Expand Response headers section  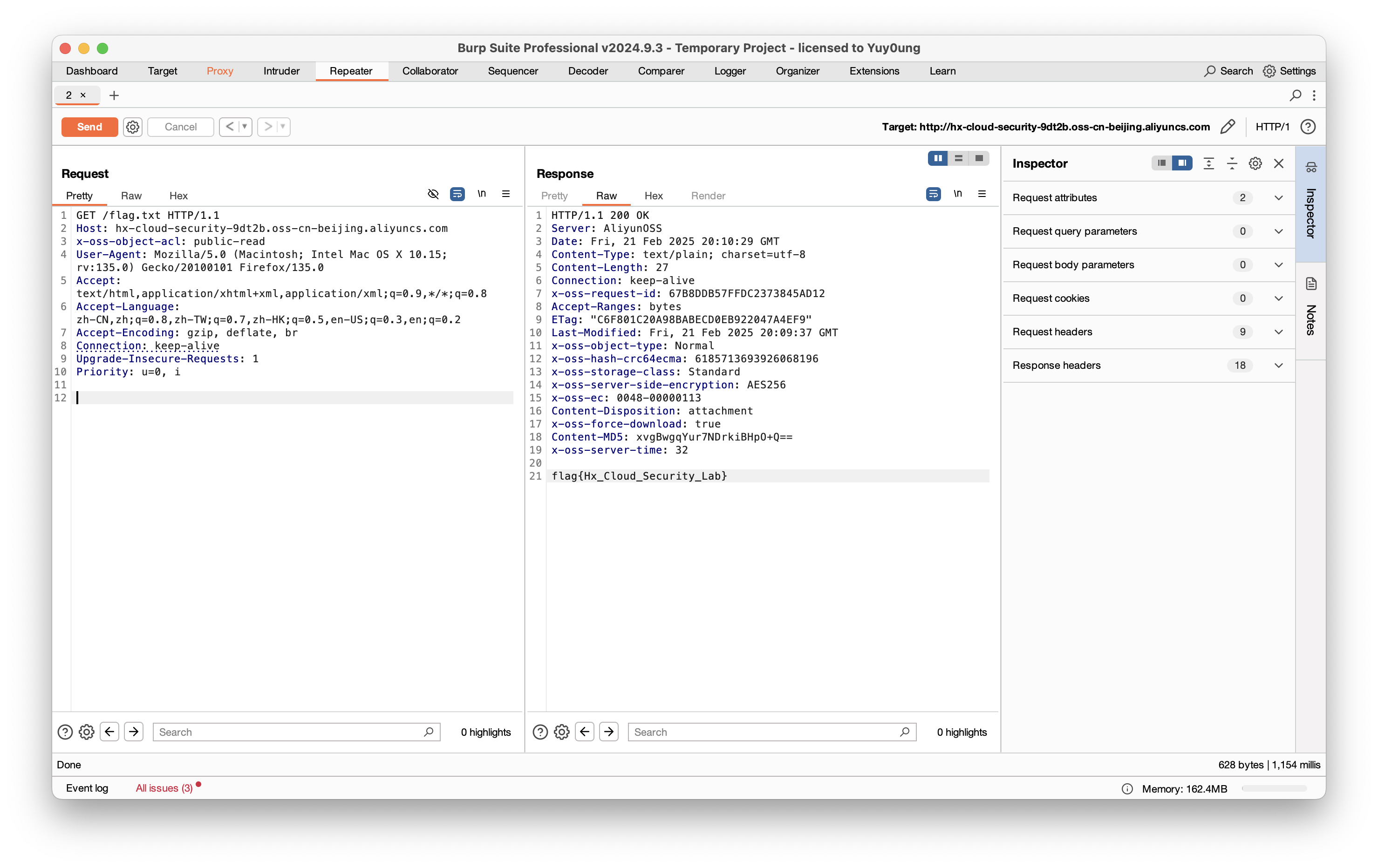(1278, 365)
